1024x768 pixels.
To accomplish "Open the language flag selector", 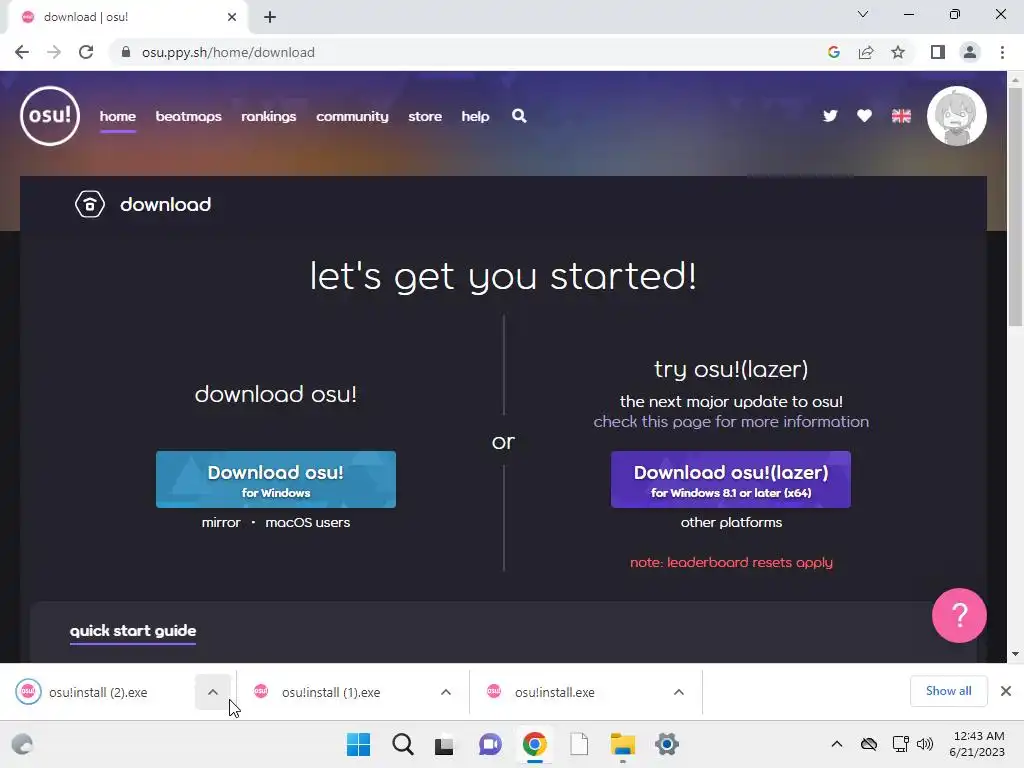I will pos(901,116).
